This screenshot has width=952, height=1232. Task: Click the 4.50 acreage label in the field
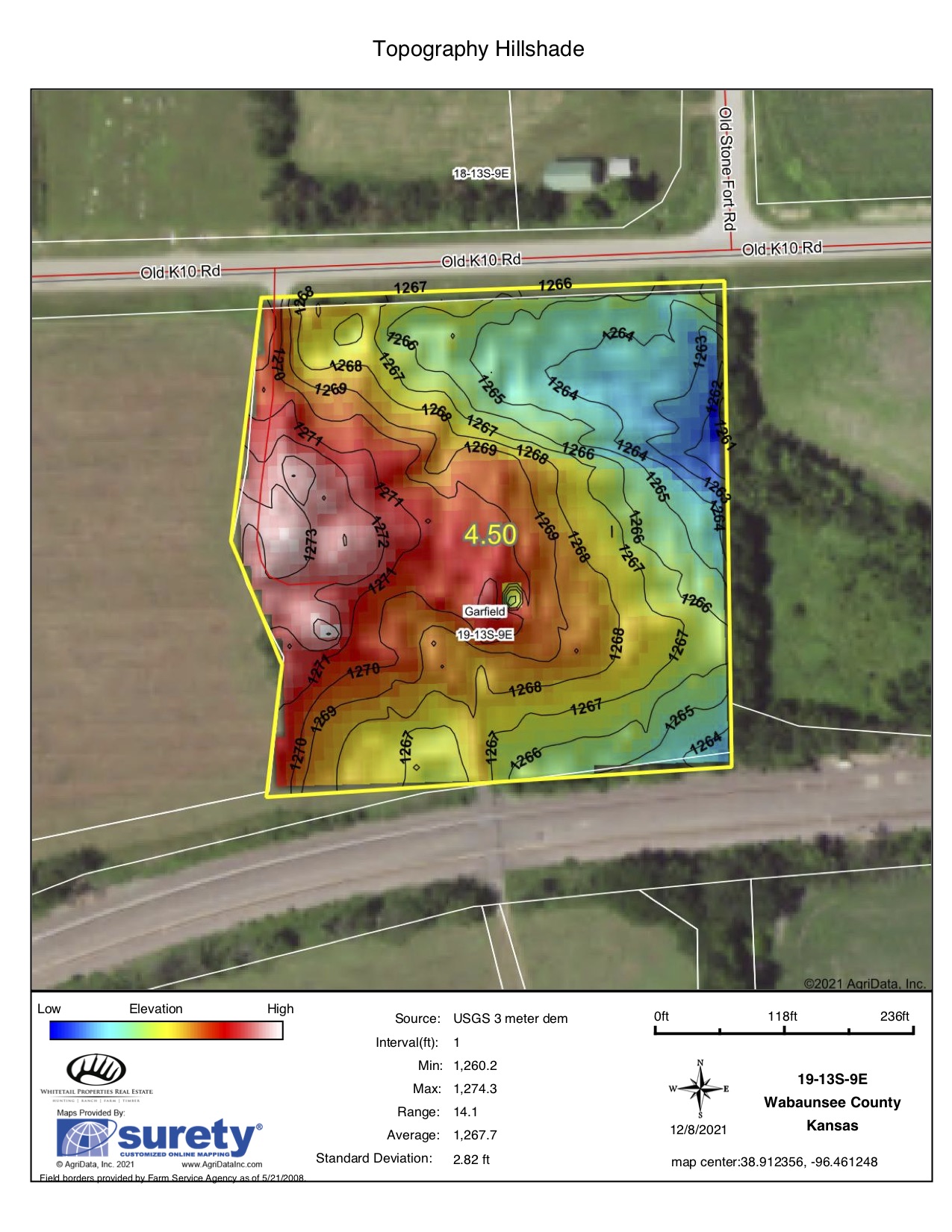click(490, 535)
